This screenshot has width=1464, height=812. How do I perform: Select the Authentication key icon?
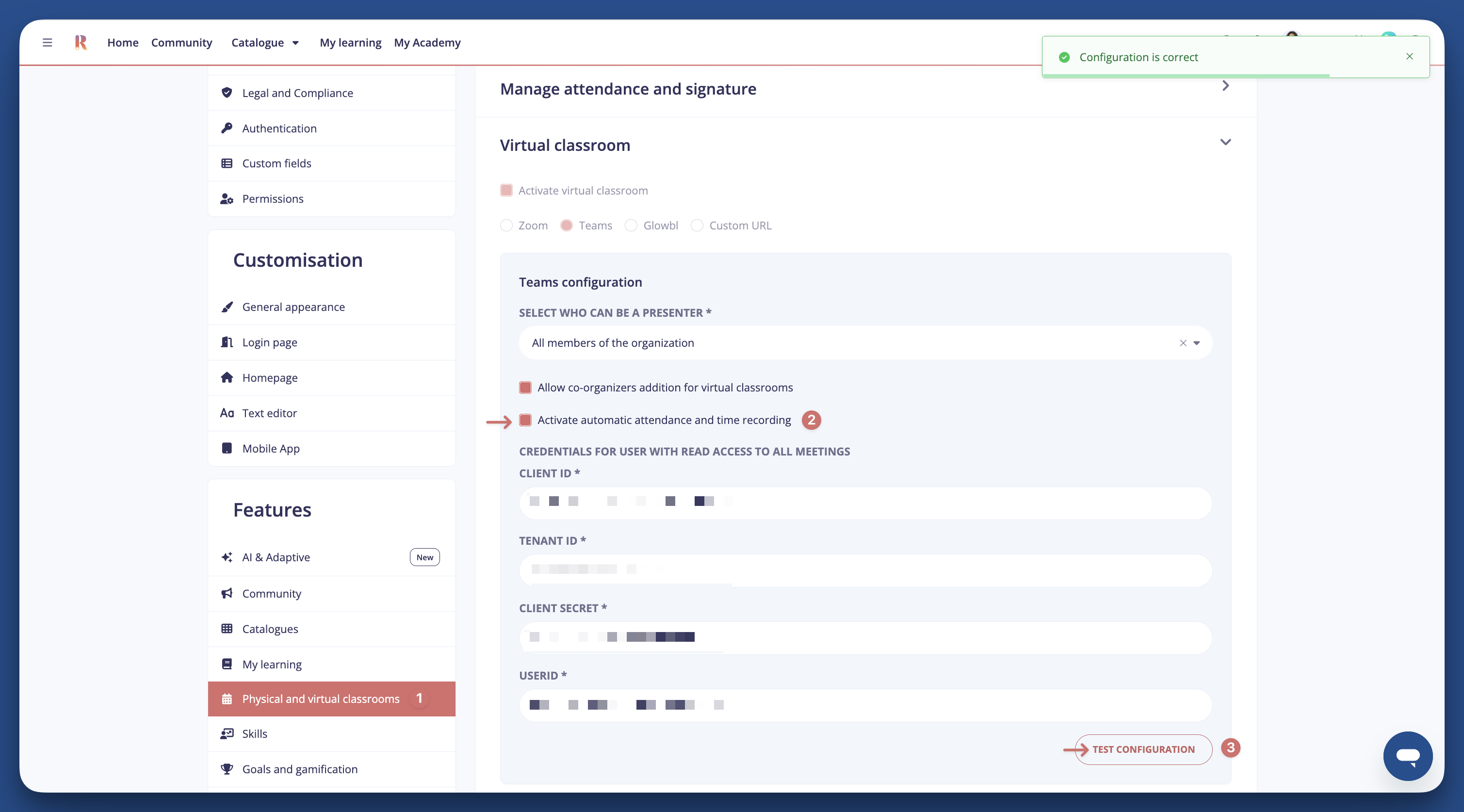pyautogui.click(x=227, y=128)
